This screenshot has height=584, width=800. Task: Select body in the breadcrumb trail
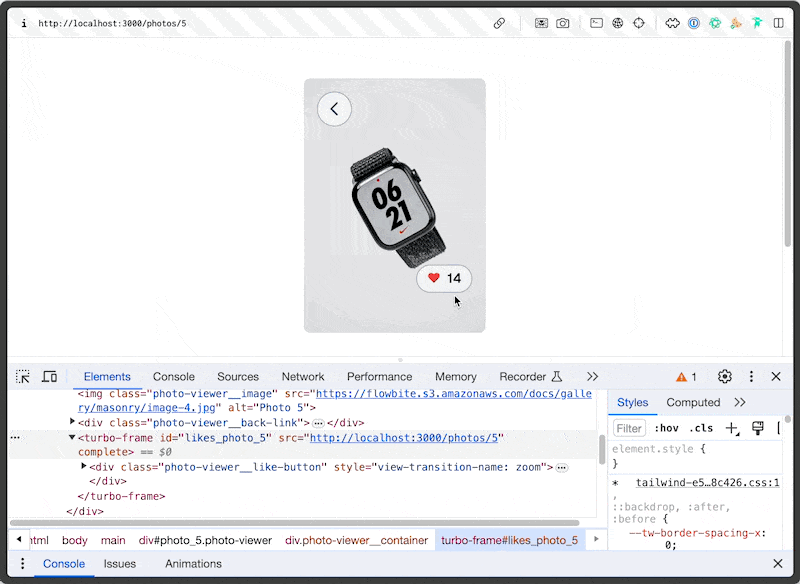click(75, 540)
